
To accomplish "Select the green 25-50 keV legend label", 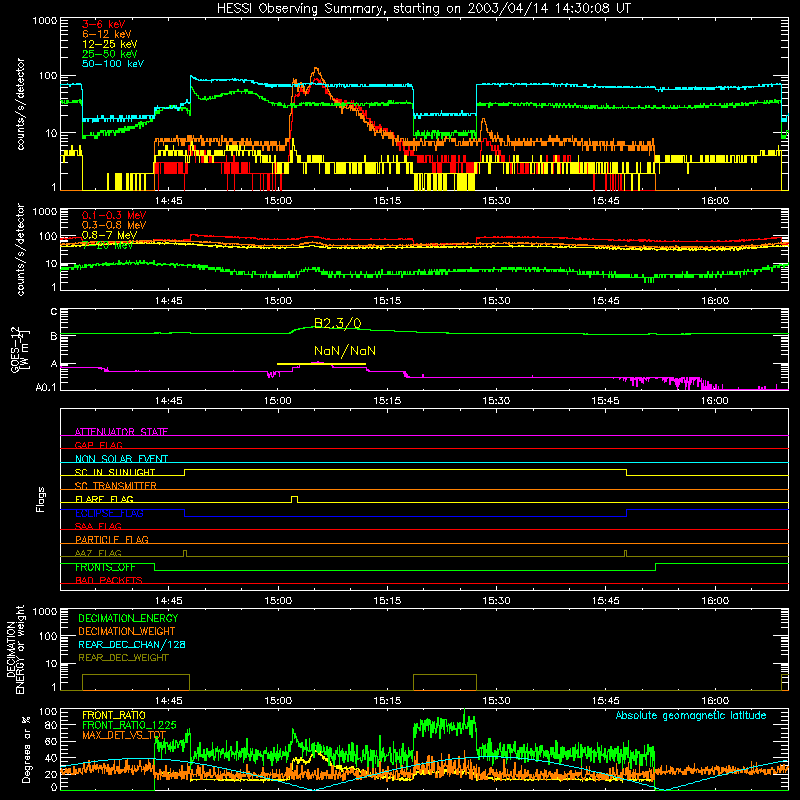I will click(x=110, y=54).
